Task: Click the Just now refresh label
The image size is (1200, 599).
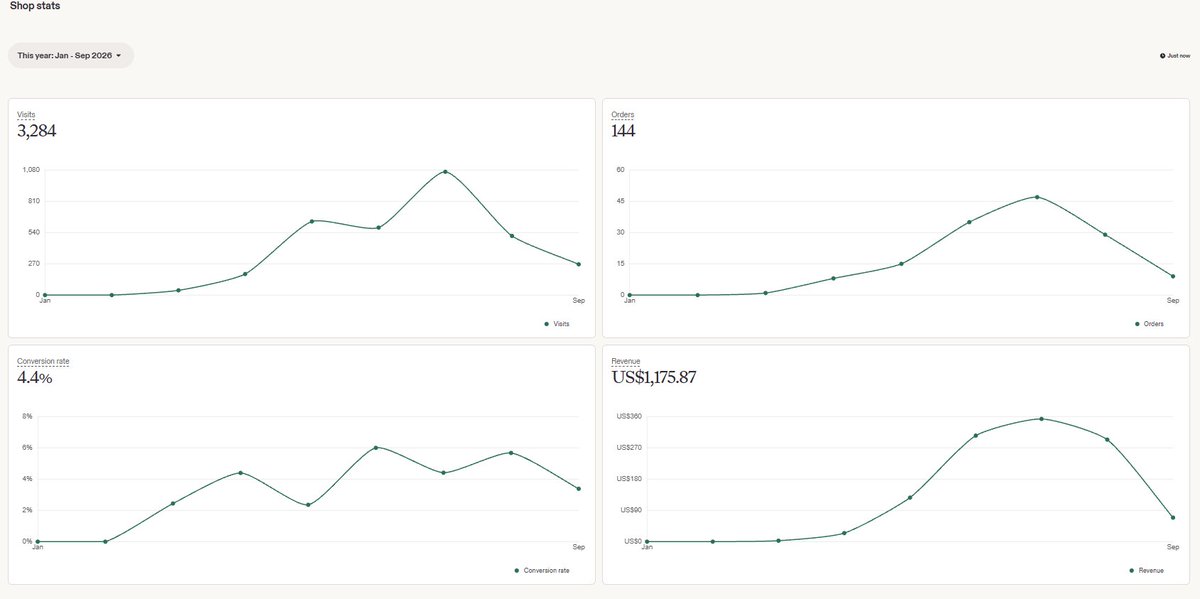Action: point(1179,56)
